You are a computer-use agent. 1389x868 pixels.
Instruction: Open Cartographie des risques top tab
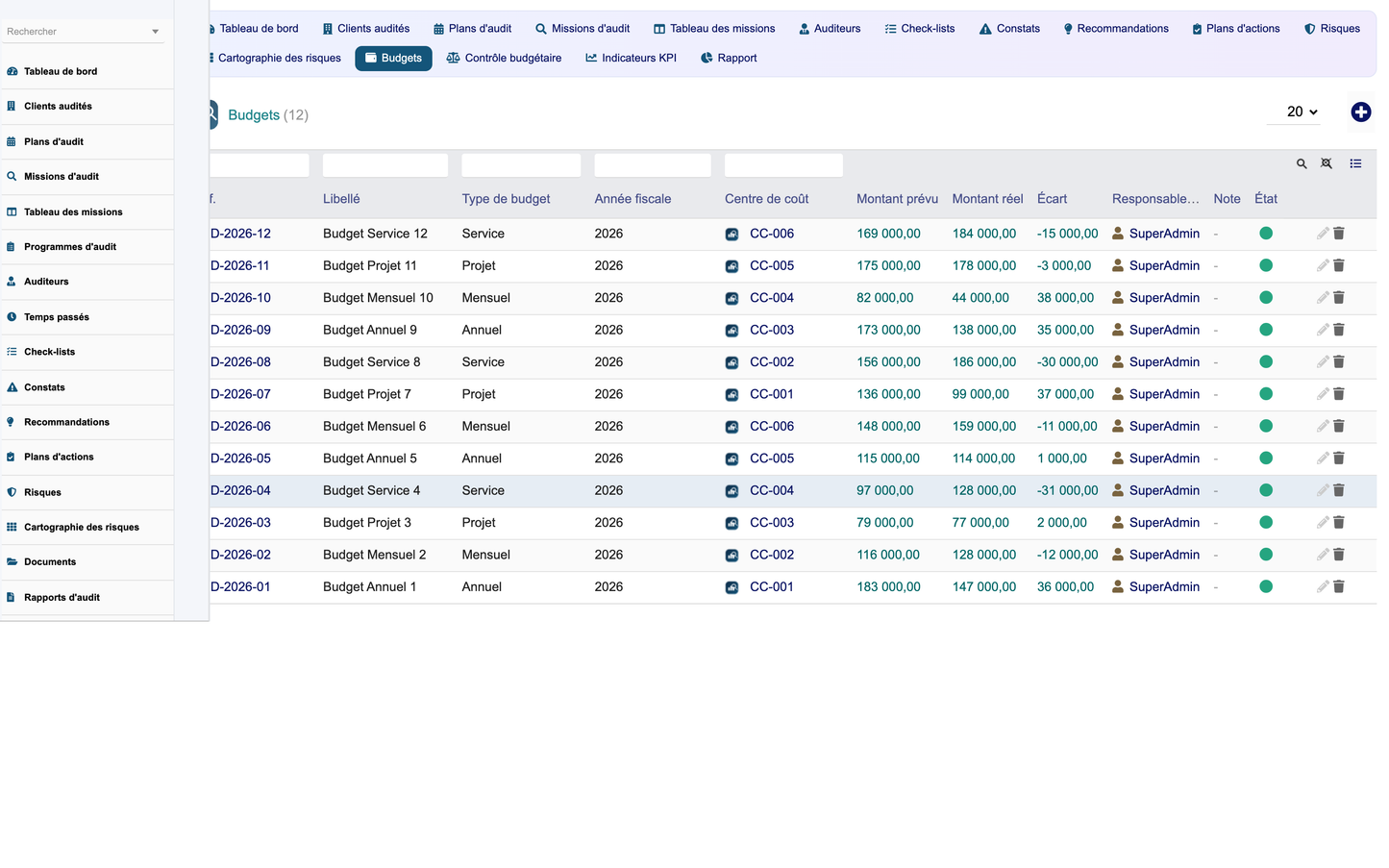[x=275, y=58]
